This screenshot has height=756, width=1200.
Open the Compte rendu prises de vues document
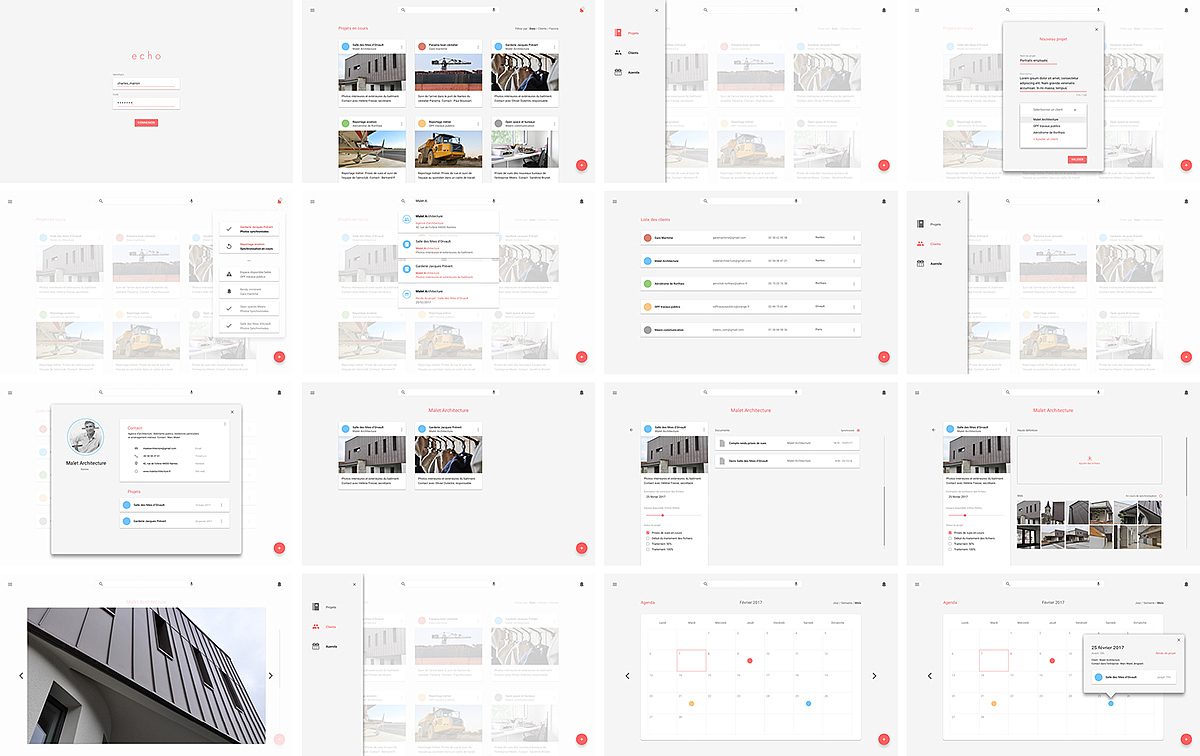[x=787, y=443]
